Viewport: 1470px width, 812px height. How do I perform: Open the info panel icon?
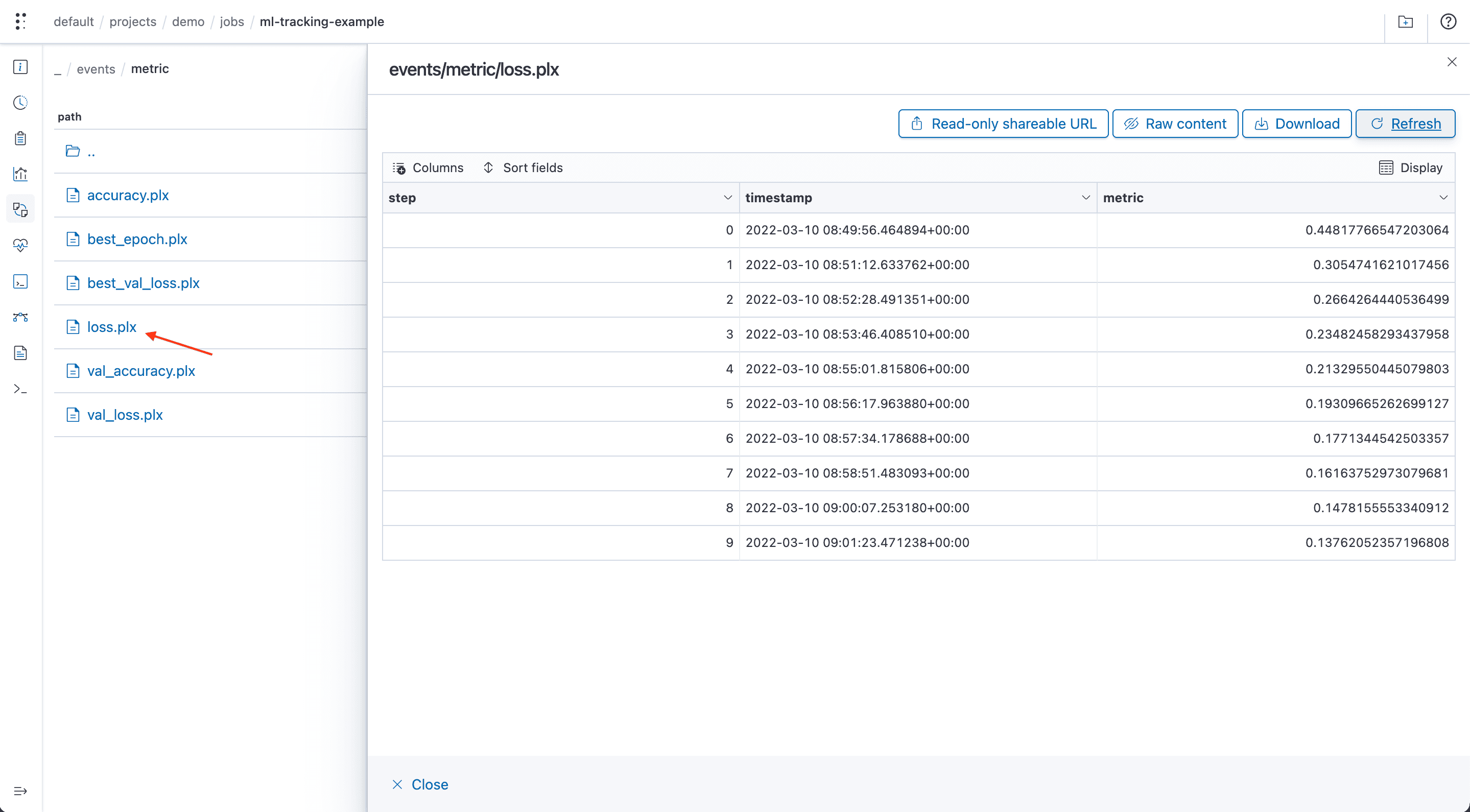(x=20, y=67)
